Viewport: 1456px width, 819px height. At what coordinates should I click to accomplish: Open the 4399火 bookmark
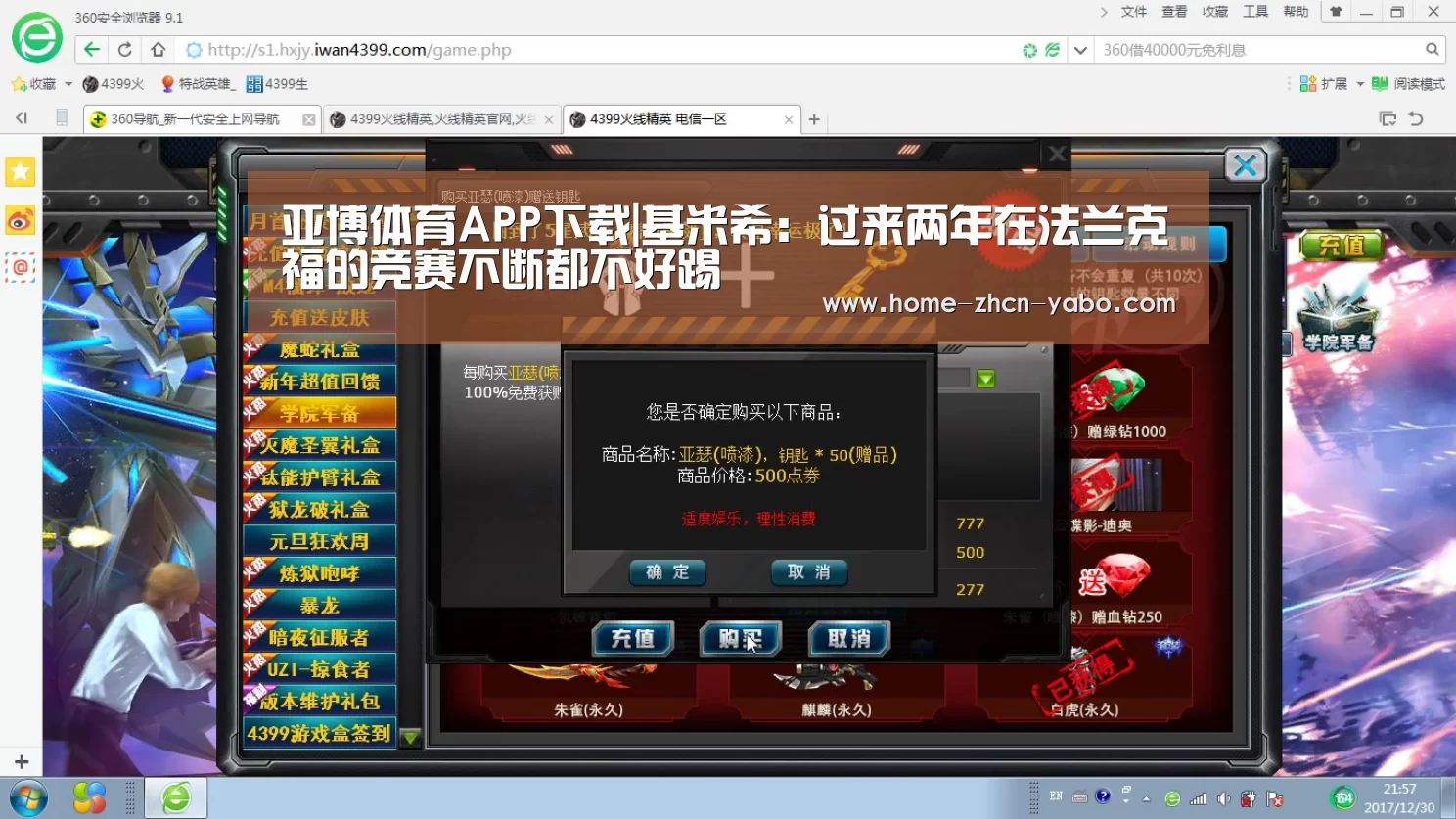click(x=114, y=84)
